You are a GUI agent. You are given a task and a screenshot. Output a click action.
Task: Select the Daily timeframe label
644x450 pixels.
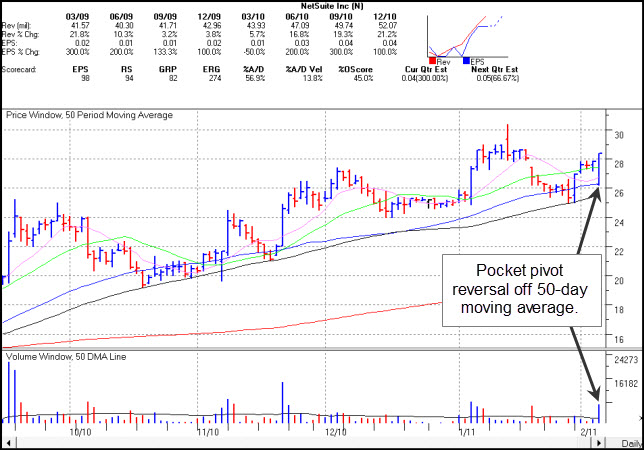click(x=631, y=443)
